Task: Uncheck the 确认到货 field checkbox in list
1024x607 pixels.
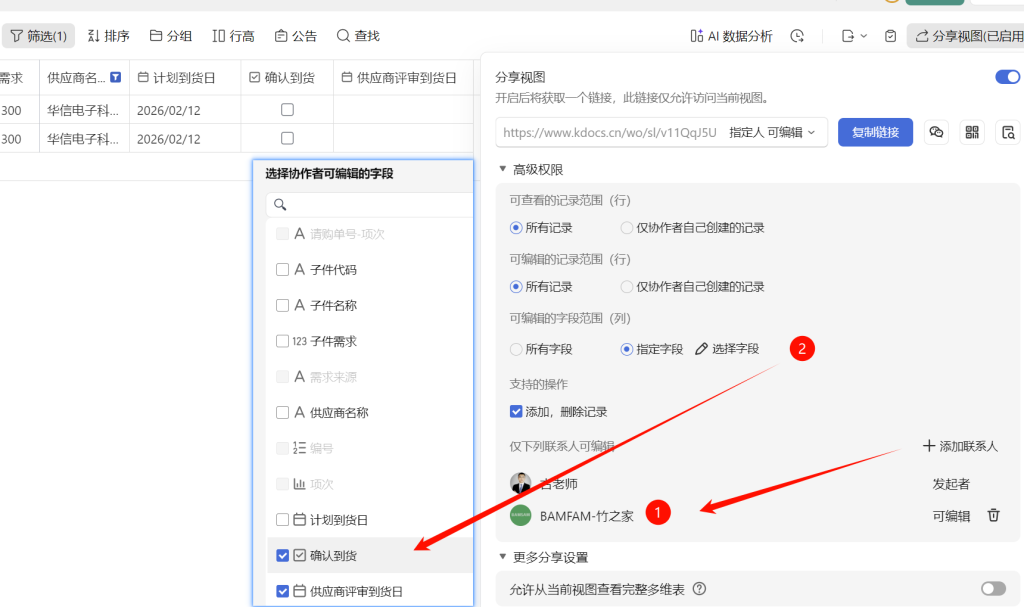Action: point(282,555)
